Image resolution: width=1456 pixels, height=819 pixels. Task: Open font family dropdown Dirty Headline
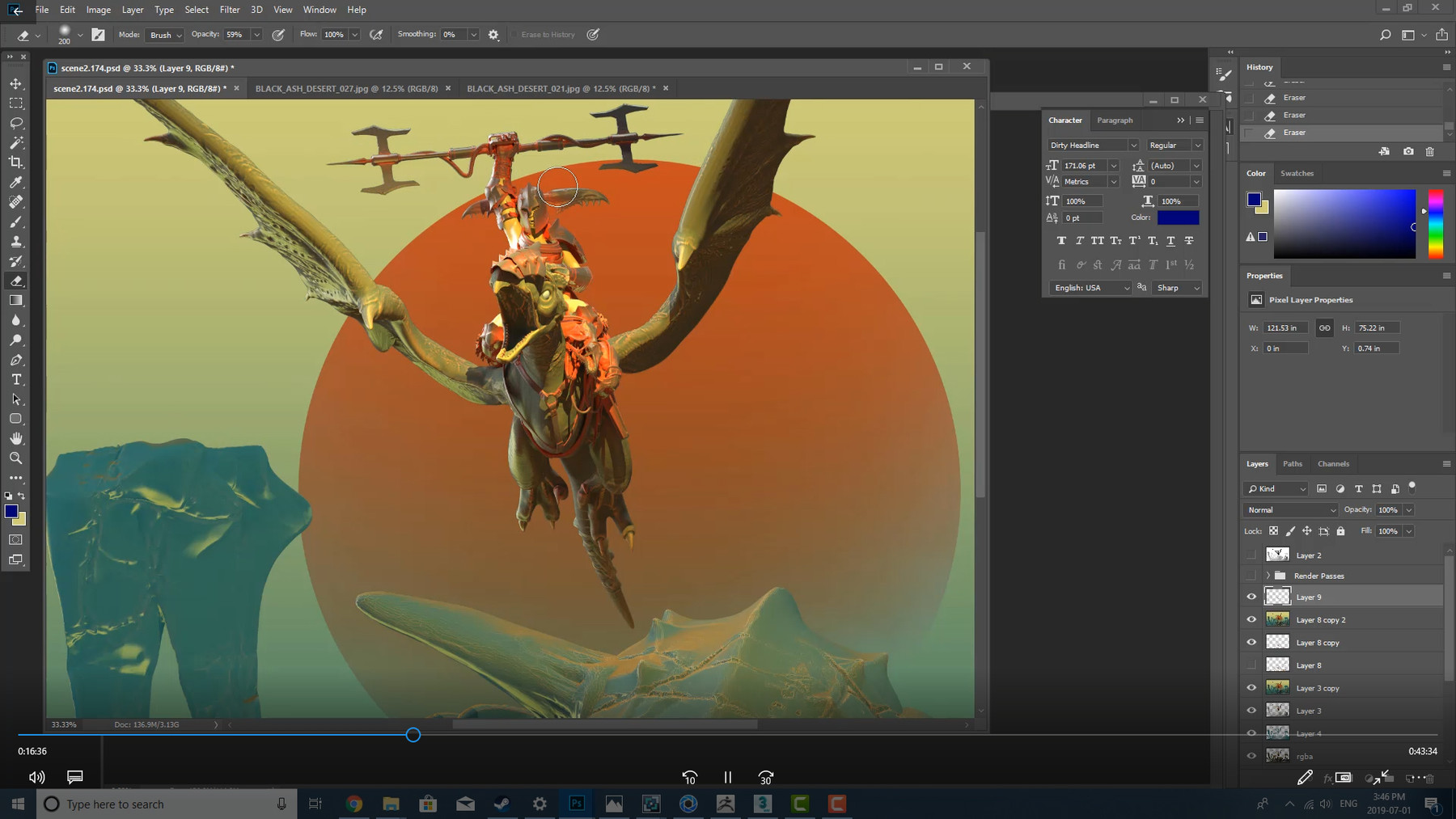(1093, 145)
